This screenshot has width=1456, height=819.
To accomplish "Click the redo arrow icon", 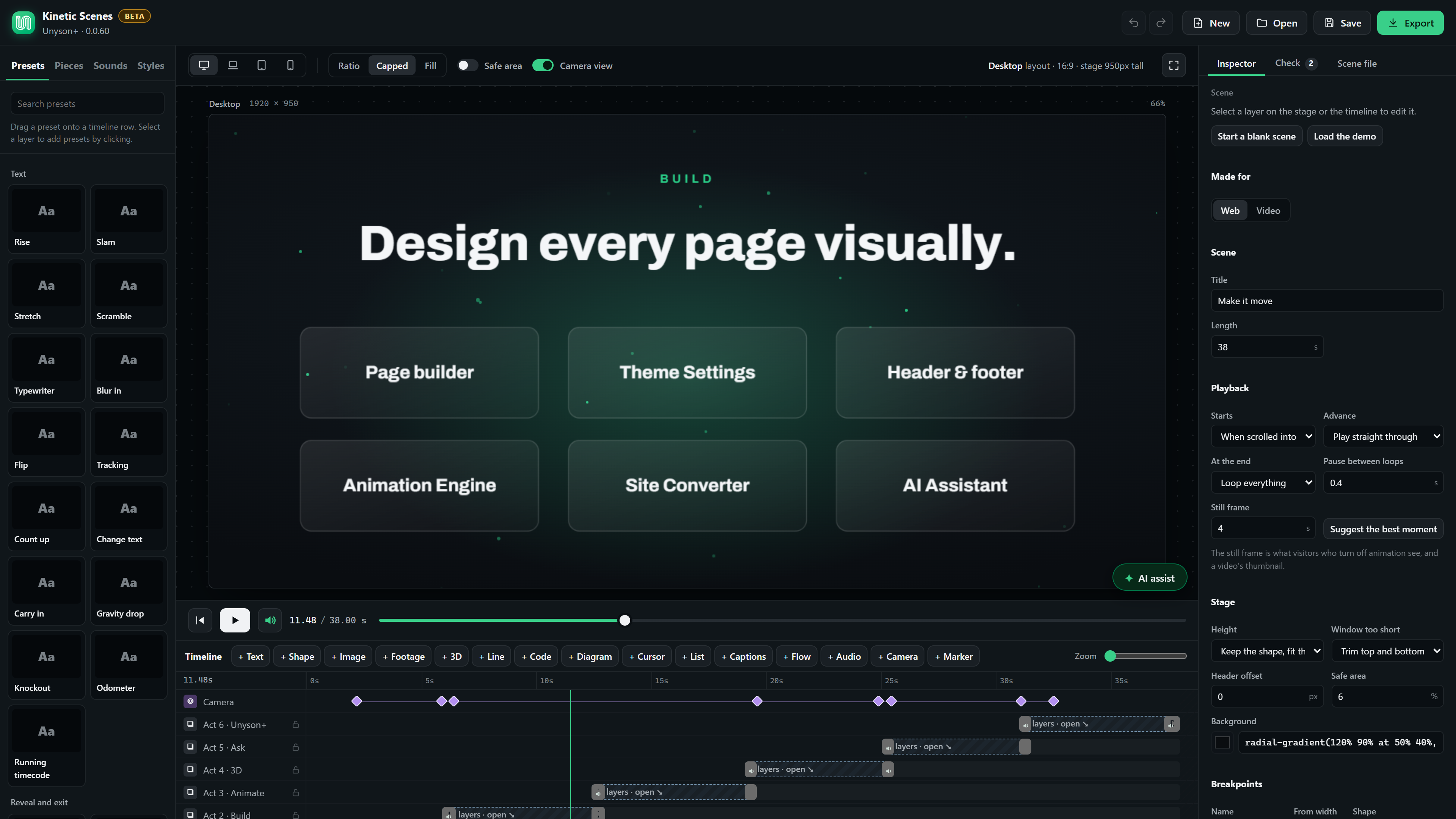I will click(x=1161, y=23).
